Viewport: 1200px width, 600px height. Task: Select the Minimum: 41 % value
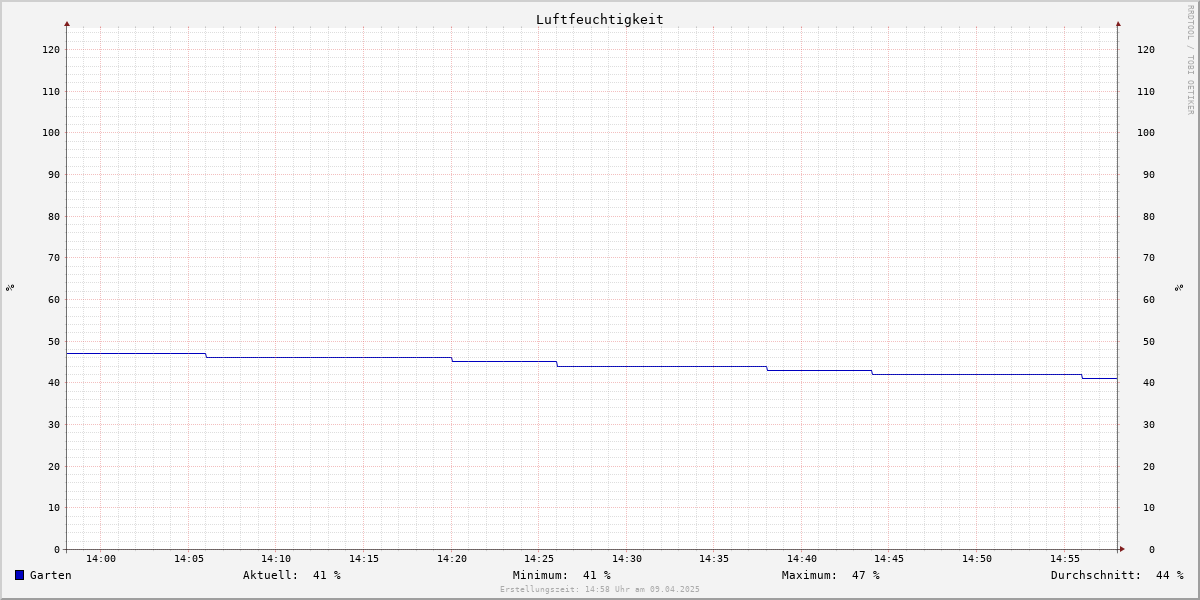pos(562,575)
